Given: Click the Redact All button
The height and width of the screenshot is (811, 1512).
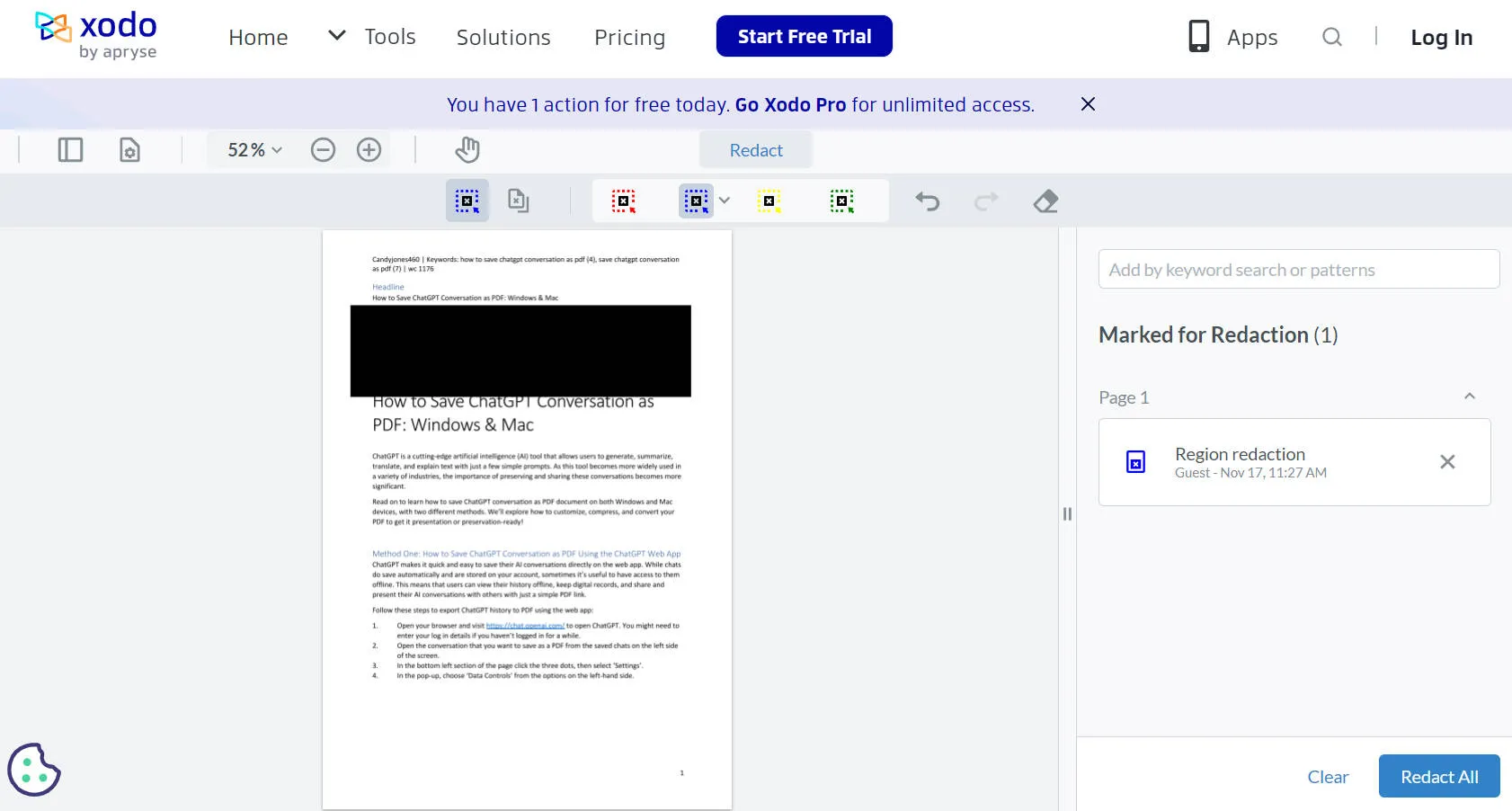Looking at the screenshot, I should point(1438,776).
